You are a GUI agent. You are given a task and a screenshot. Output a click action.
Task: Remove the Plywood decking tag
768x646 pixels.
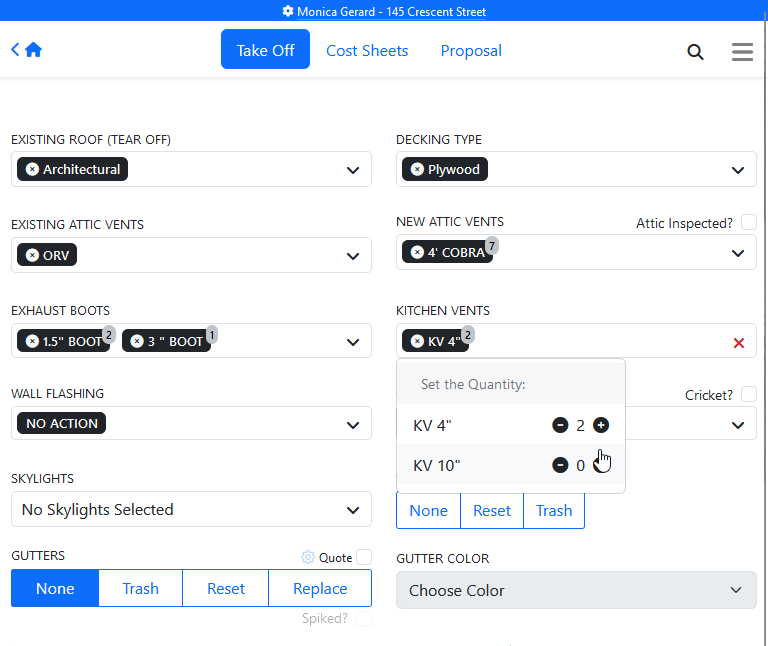(x=417, y=170)
